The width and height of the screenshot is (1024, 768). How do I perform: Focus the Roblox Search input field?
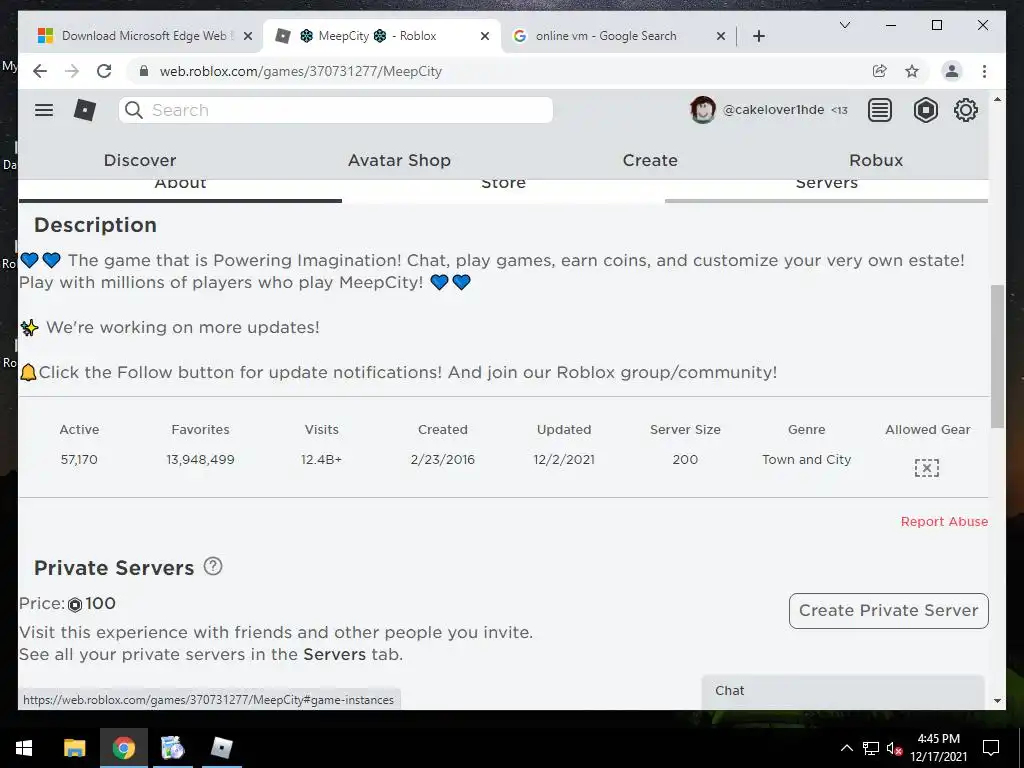click(x=336, y=110)
